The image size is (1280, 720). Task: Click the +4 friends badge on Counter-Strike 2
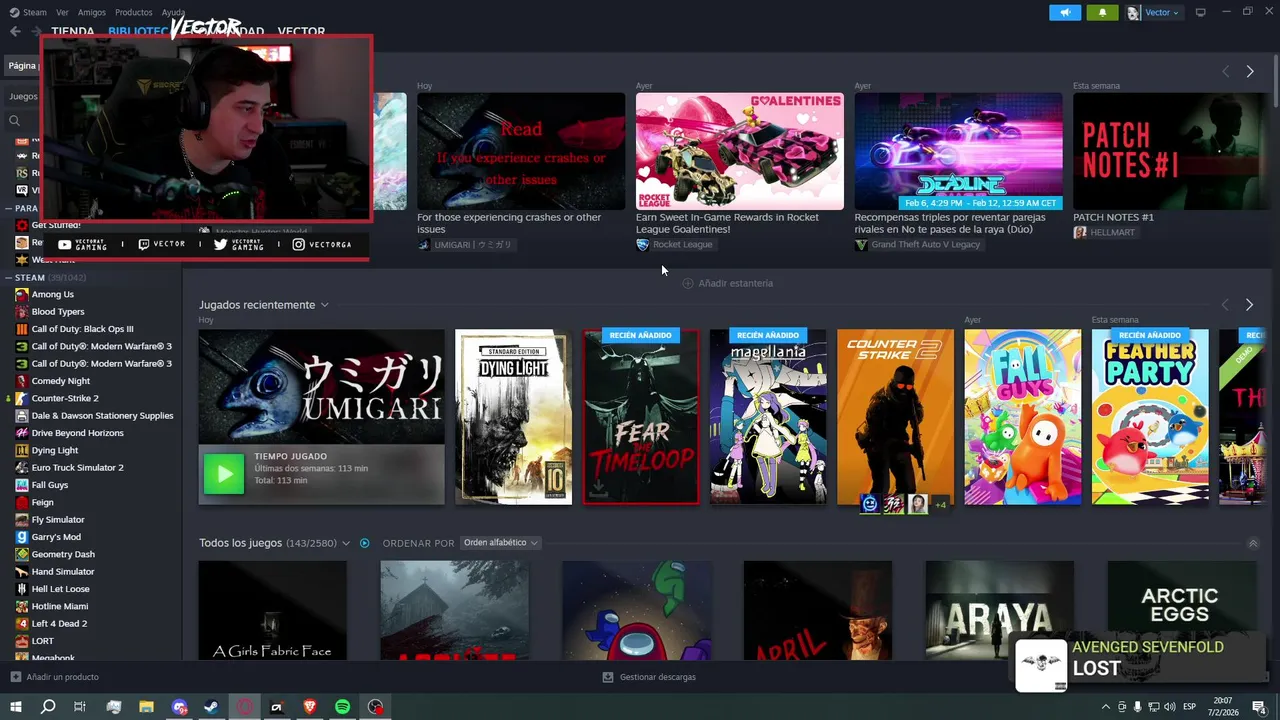coord(940,505)
